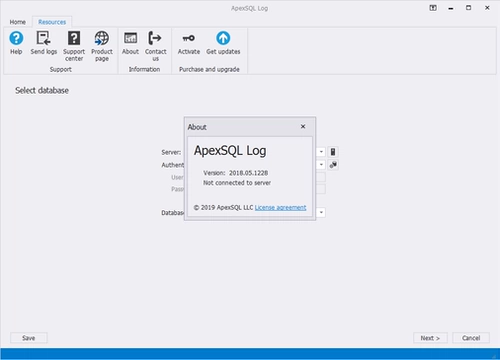Click the Send logs icon
Screen dimensions: 500x360
(44, 43)
